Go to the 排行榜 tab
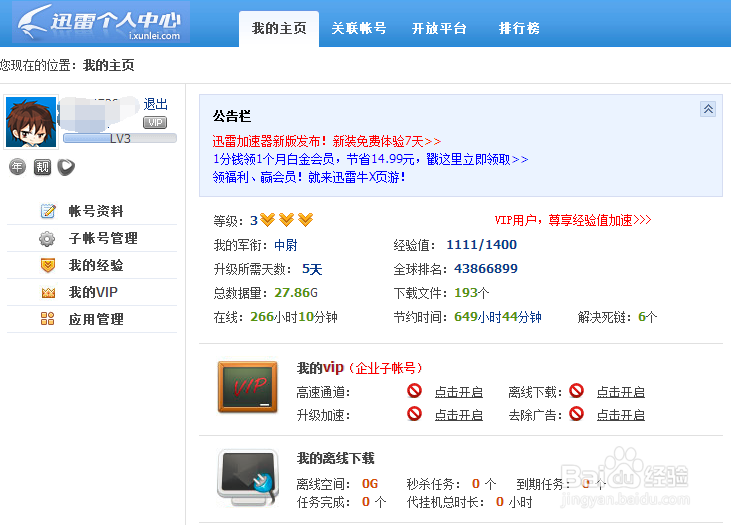This screenshot has width=731, height=525. [x=519, y=28]
